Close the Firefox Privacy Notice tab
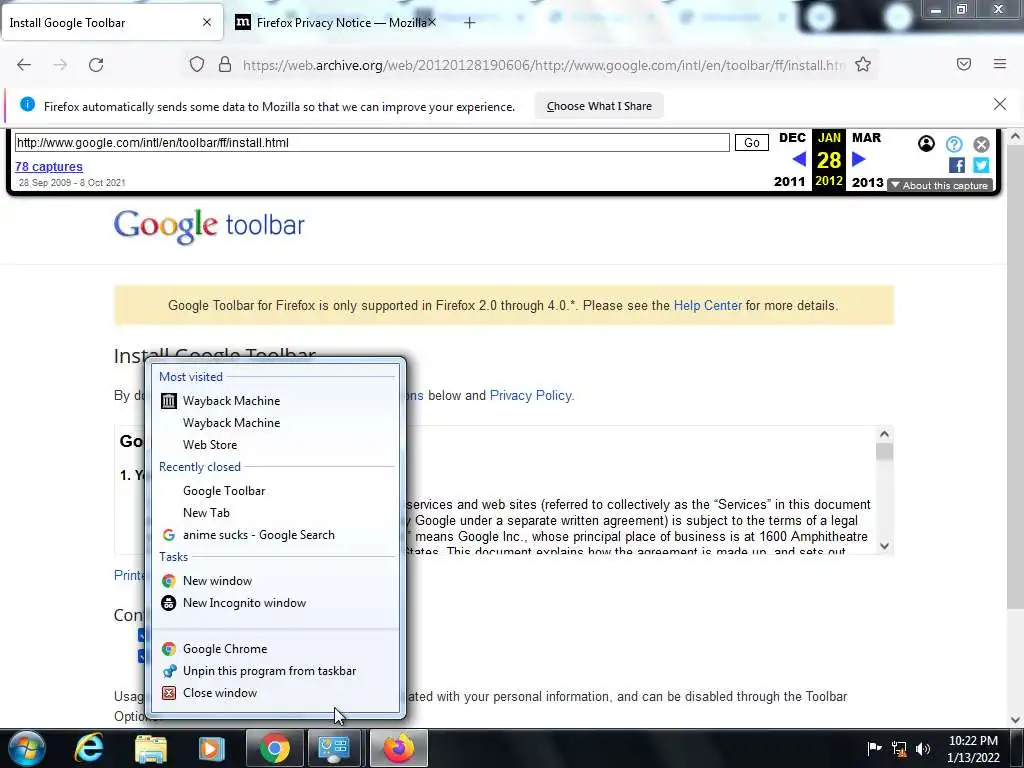The width and height of the screenshot is (1024, 768). pyautogui.click(x=432, y=22)
